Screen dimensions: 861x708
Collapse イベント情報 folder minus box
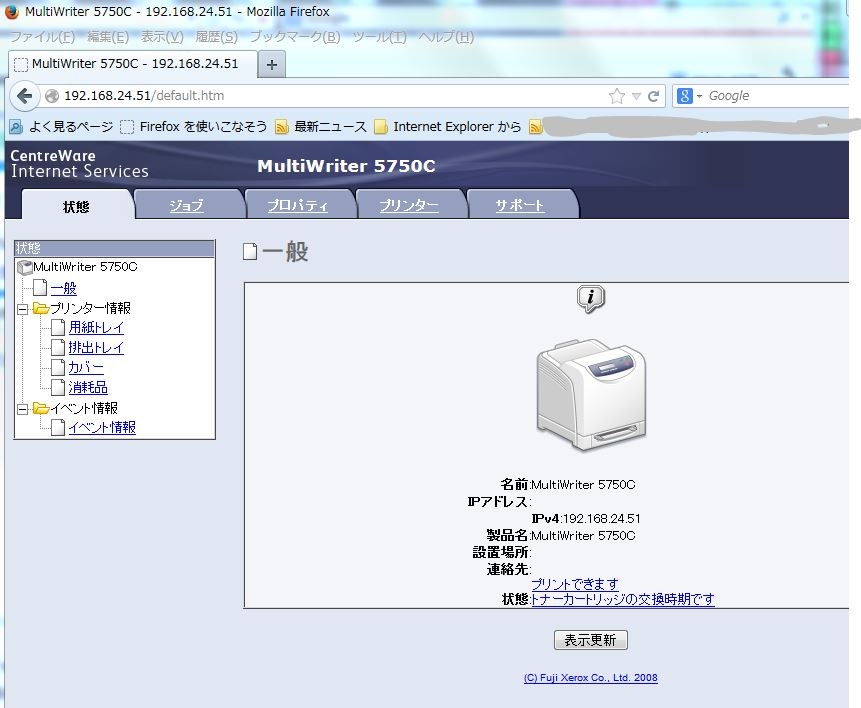click(23, 409)
